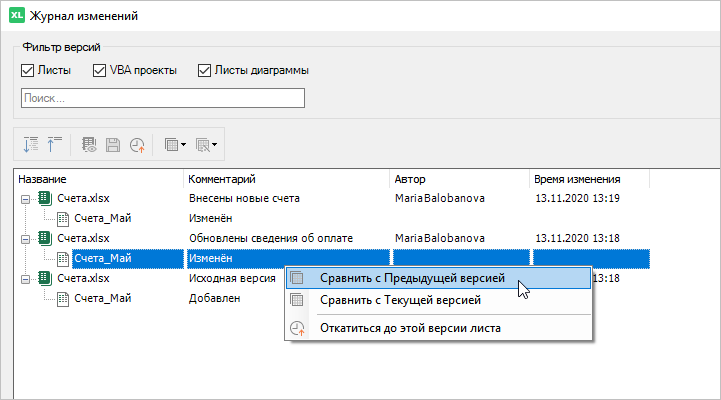This screenshot has width=721, height=400.
Task: Click into the Поиск search field
Action: click(x=162, y=98)
